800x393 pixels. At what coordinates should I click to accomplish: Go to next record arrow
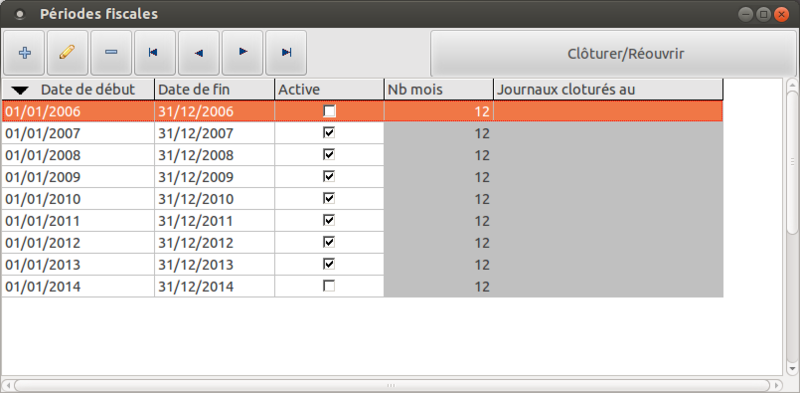tap(242, 53)
